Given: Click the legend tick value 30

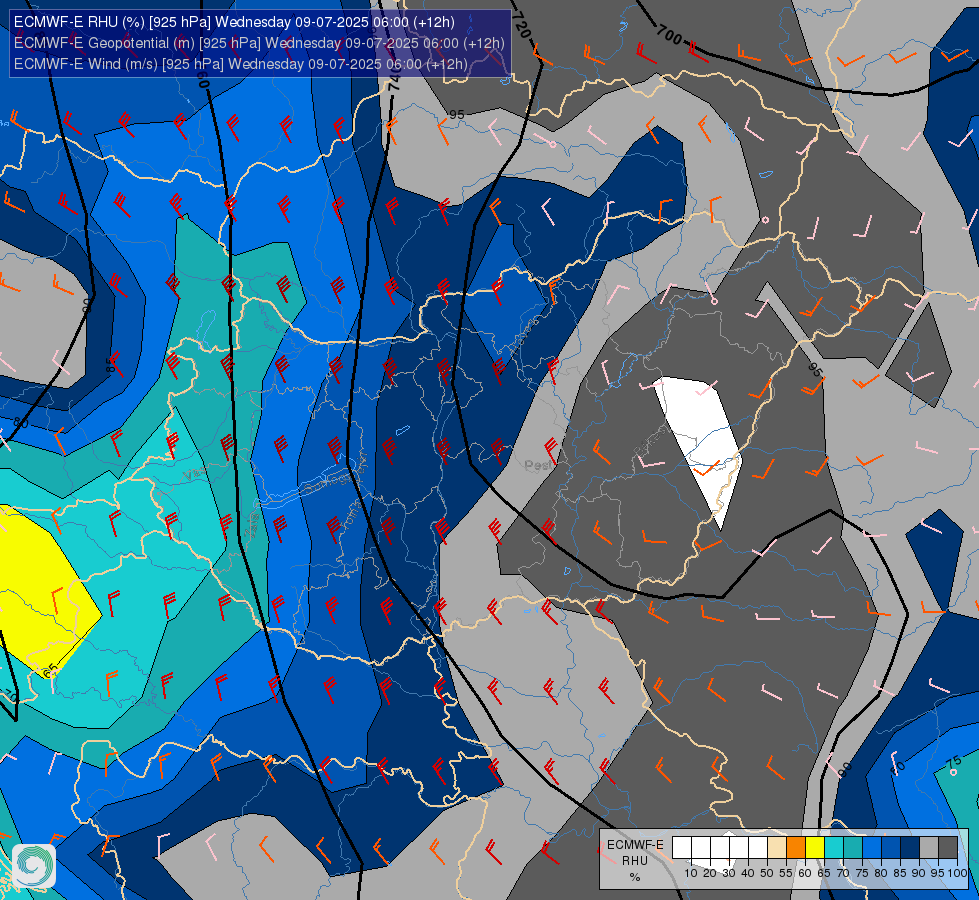Looking at the screenshot, I should (x=729, y=873).
